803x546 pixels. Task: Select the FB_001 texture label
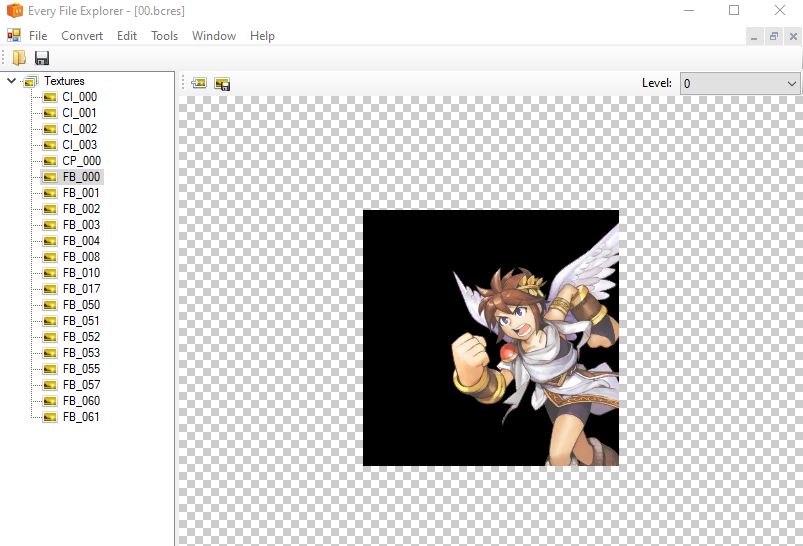[81, 193]
